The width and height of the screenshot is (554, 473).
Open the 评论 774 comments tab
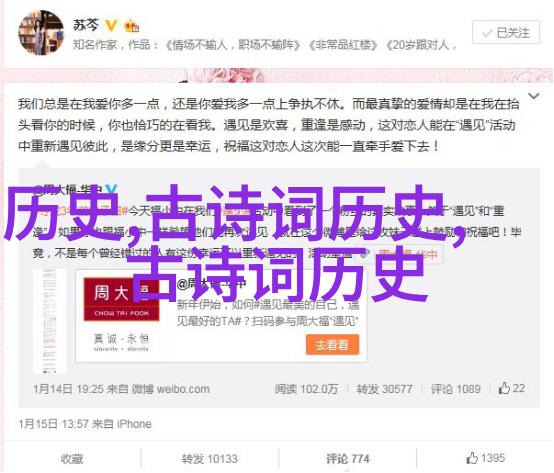coord(347,459)
